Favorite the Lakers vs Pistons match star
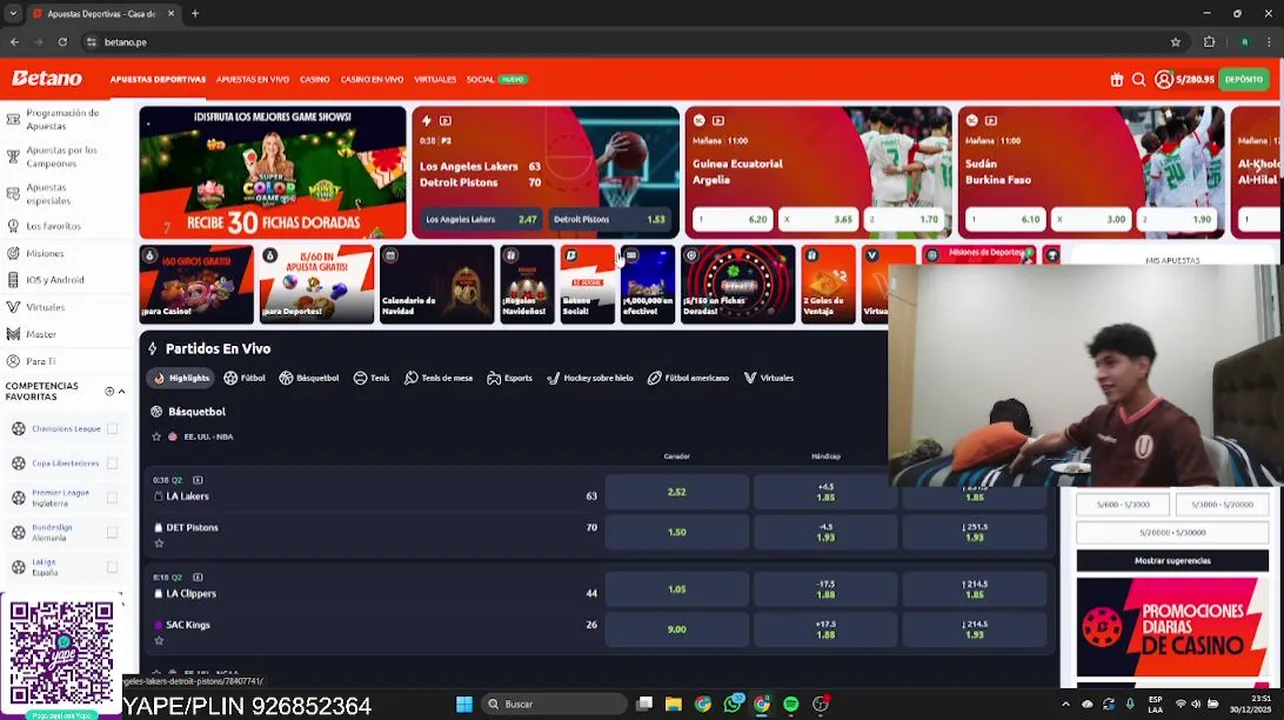Image resolution: width=1284 pixels, height=720 pixels. click(159, 543)
